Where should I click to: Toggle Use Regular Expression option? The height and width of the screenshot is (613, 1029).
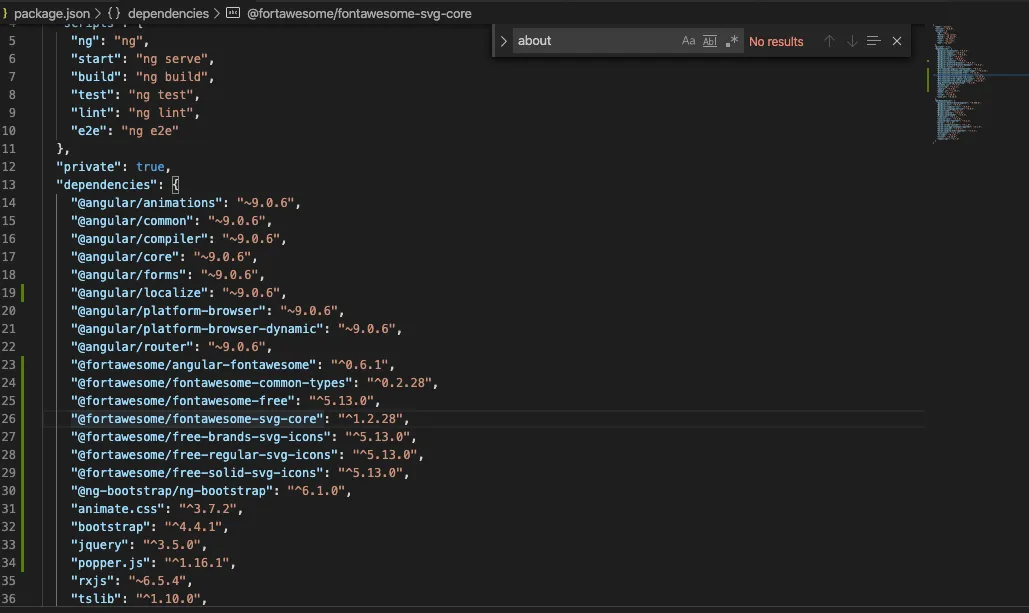[x=732, y=41]
